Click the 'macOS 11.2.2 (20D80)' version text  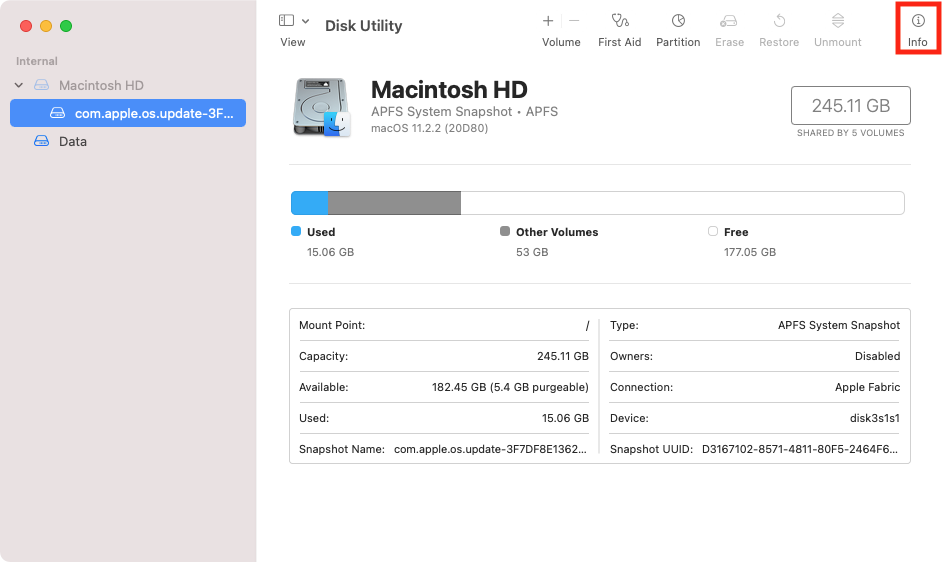coord(429,128)
